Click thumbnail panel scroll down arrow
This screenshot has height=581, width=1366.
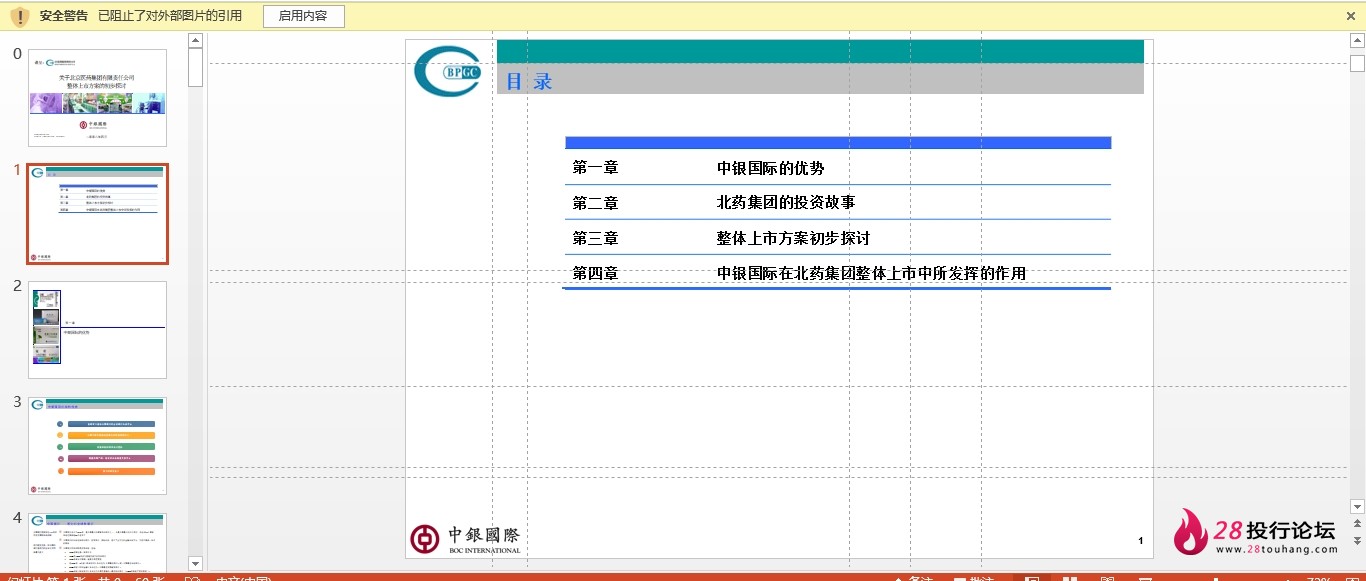click(195, 563)
